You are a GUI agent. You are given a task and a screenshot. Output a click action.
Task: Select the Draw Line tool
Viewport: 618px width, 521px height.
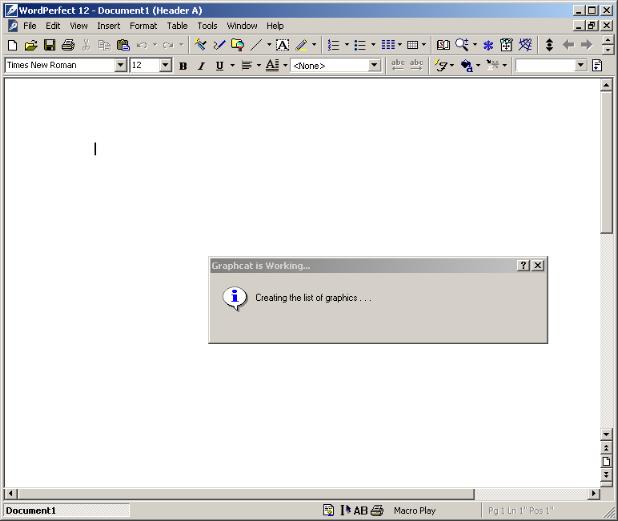pyautogui.click(x=257, y=45)
